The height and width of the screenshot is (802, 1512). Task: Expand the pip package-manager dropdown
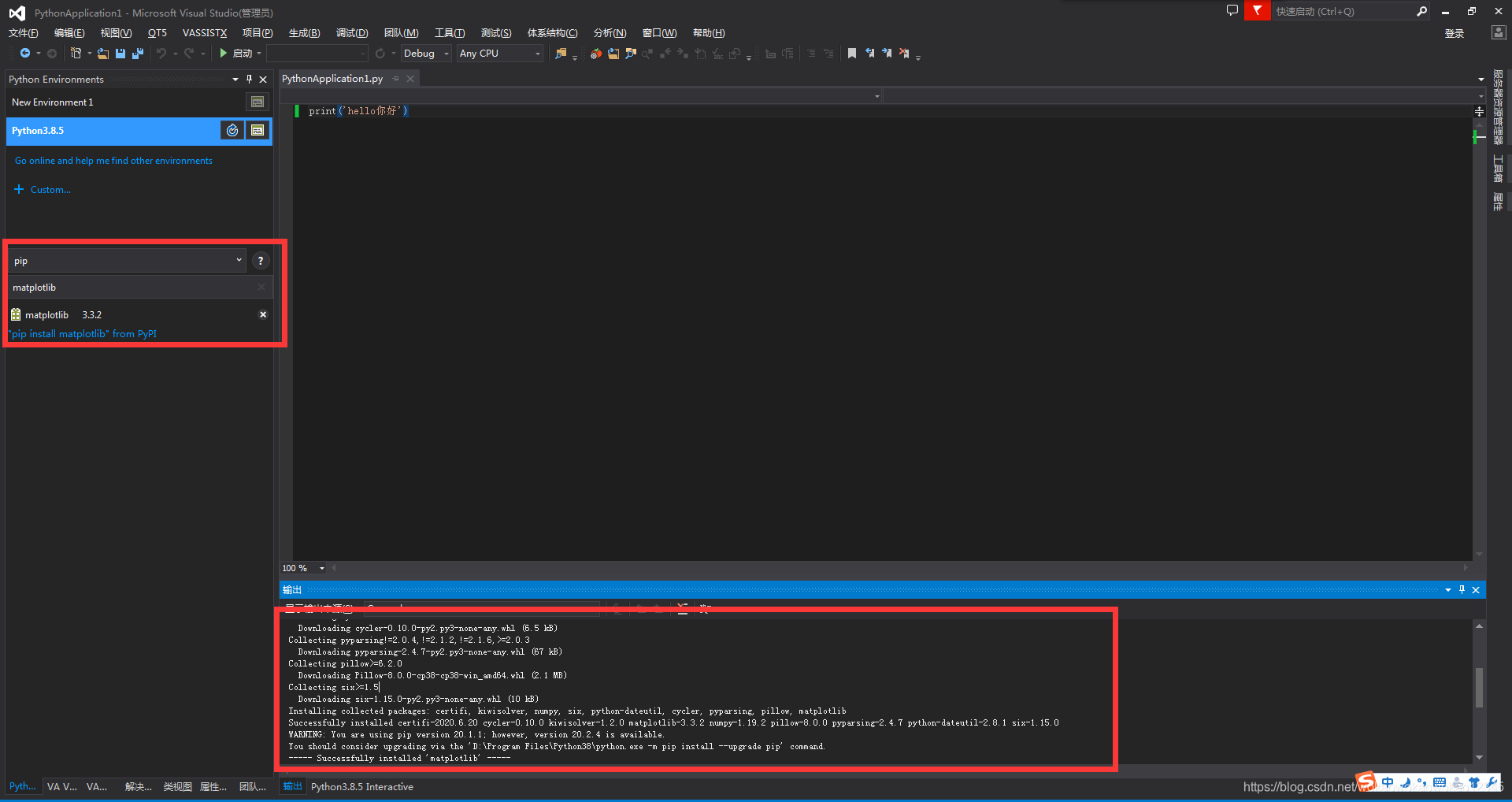127,261
